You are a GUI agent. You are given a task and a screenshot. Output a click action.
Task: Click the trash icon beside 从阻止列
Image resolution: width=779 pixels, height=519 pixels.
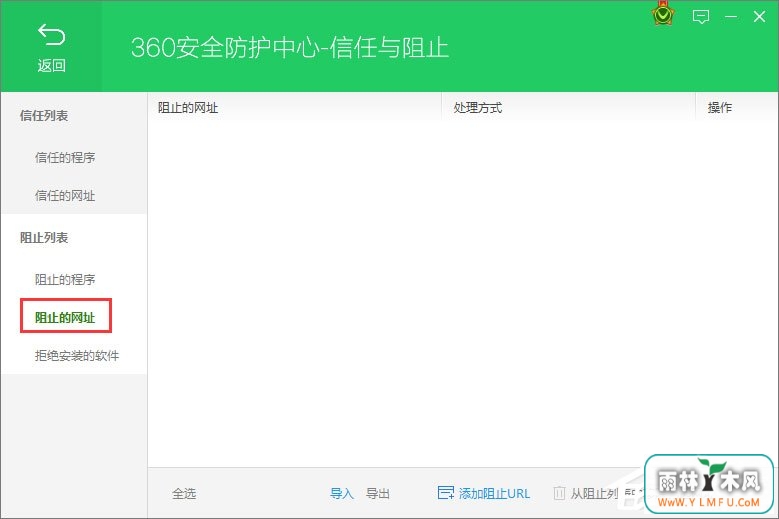[x=559, y=493]
